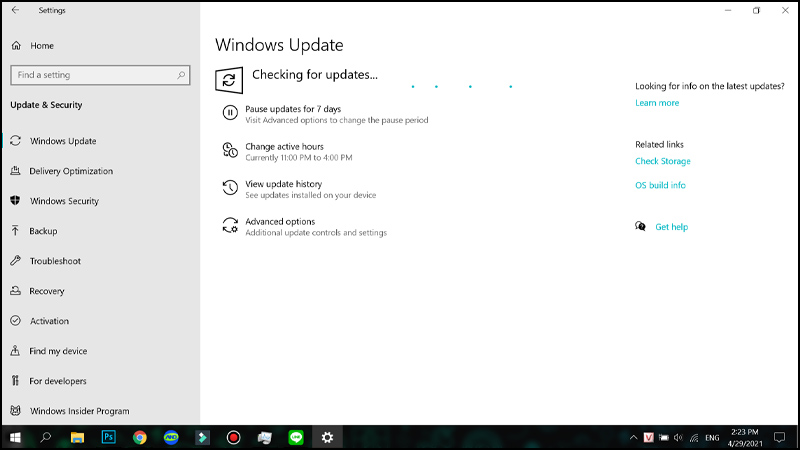Open the Windows Start menu
Viewport: 800px width, 450px height.
pyautogui.click(x=15, y=437)
